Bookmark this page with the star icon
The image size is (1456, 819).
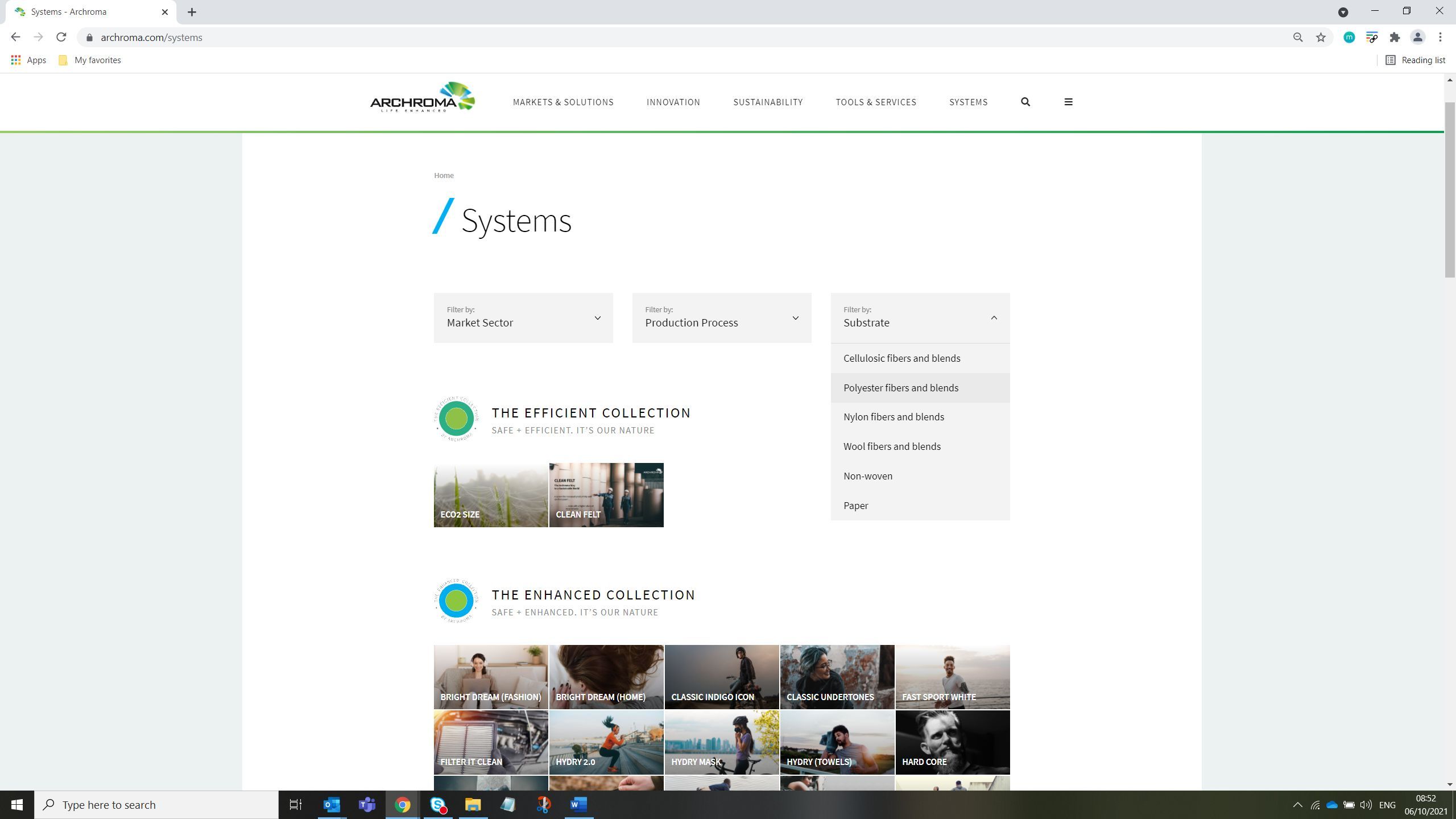tap(1321, 38)
